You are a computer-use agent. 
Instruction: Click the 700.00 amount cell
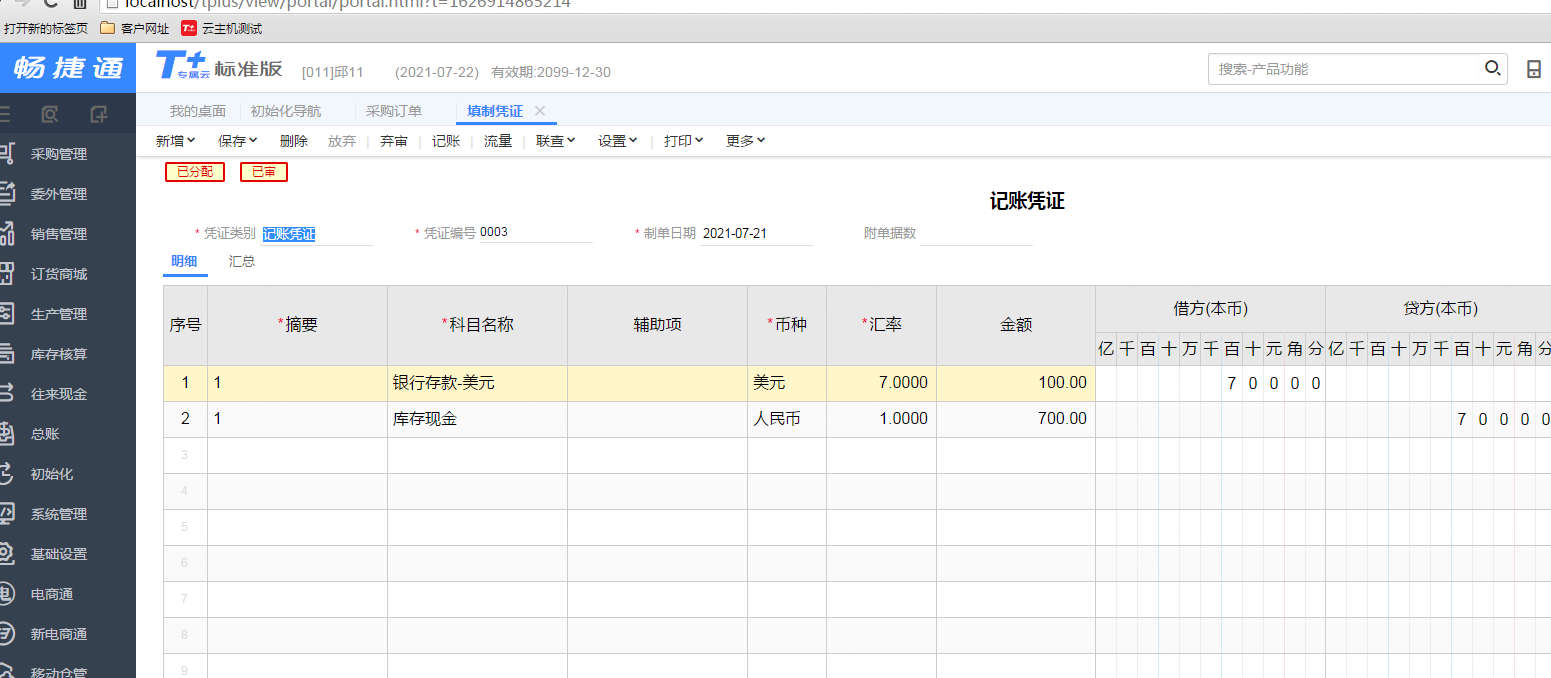coord(1016,419)
